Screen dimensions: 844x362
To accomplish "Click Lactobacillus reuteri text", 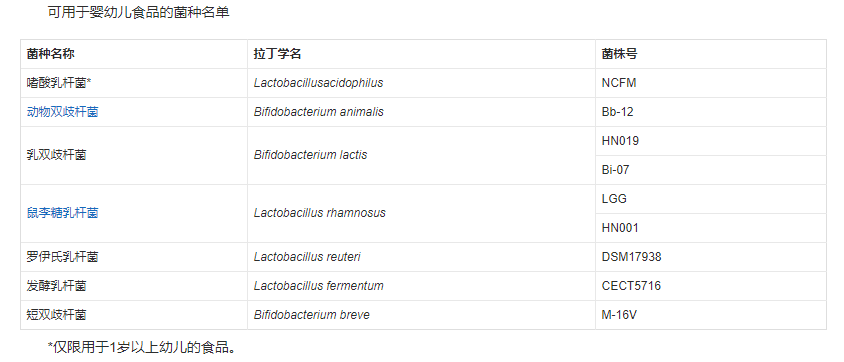I will click(307, 257).
